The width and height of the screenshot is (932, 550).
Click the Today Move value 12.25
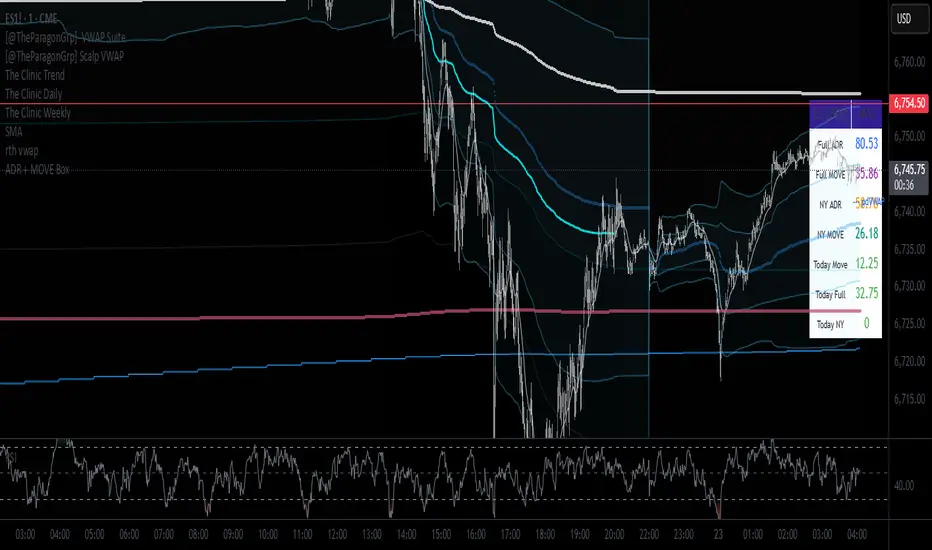click(x=867, y=263)
